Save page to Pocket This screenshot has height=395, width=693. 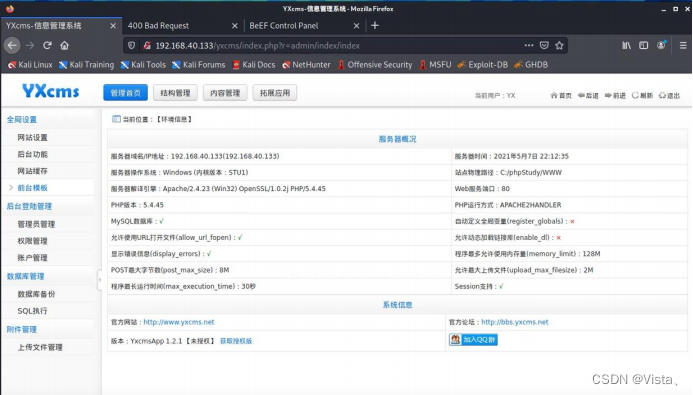click(544, 45)
